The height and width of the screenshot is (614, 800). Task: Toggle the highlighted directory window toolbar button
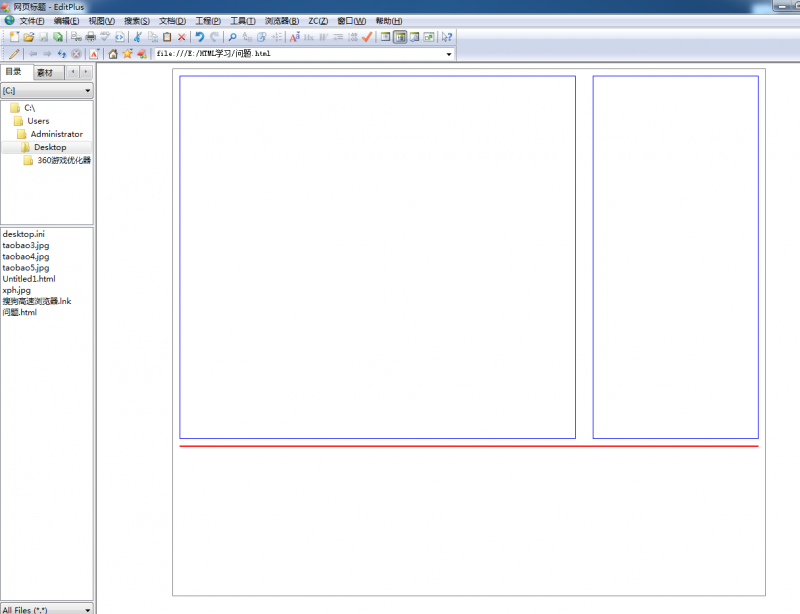(400, 37)
